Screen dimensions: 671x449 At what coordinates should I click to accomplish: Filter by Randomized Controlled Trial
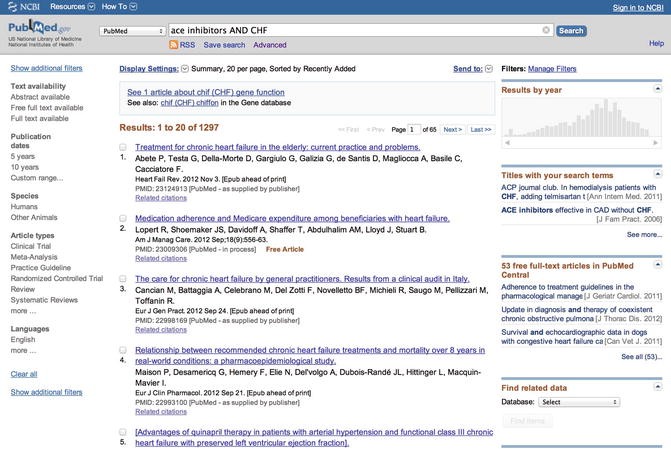[x=57, y=278]
